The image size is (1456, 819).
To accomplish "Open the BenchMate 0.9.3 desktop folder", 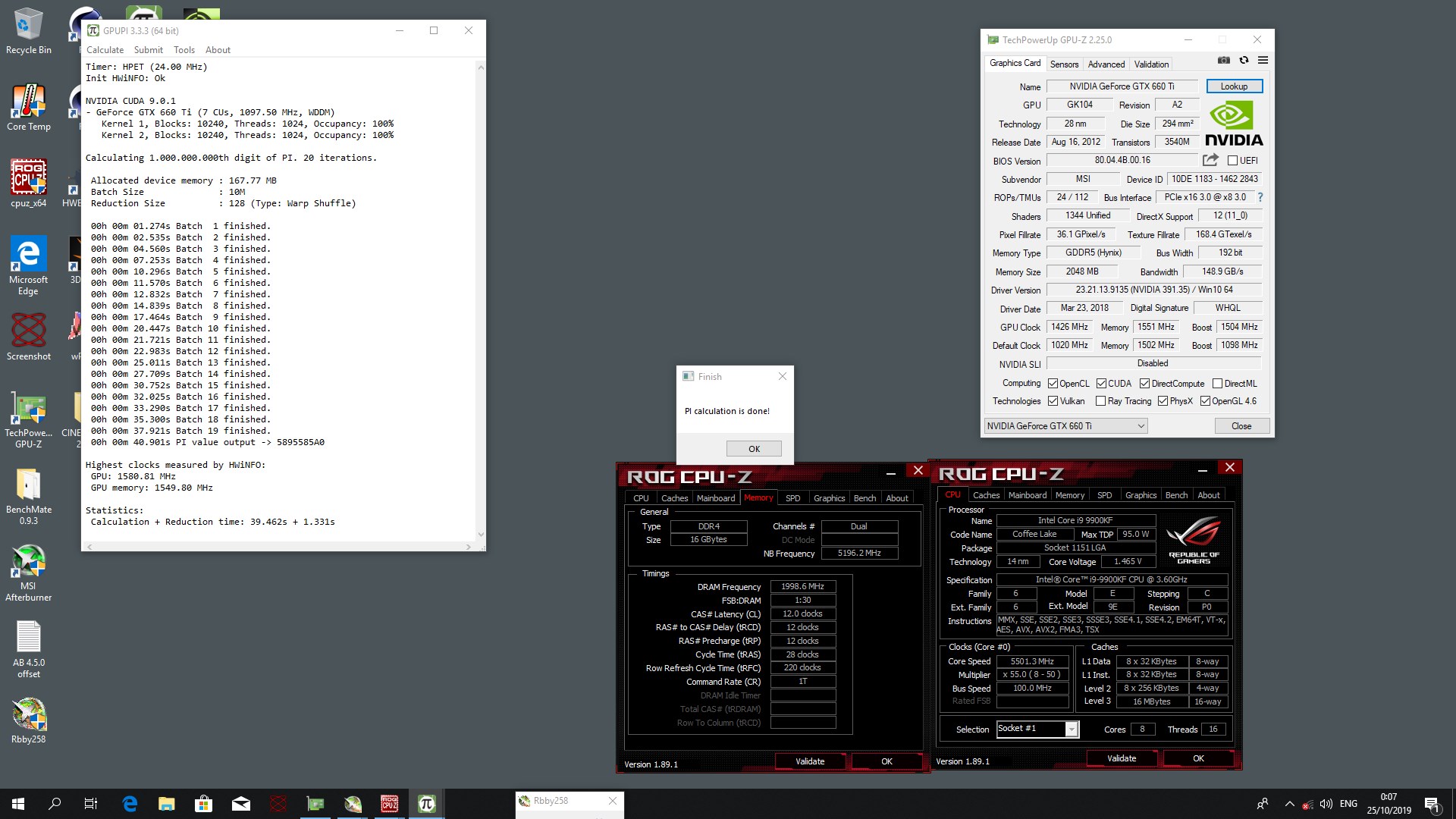I will point(28,496).
